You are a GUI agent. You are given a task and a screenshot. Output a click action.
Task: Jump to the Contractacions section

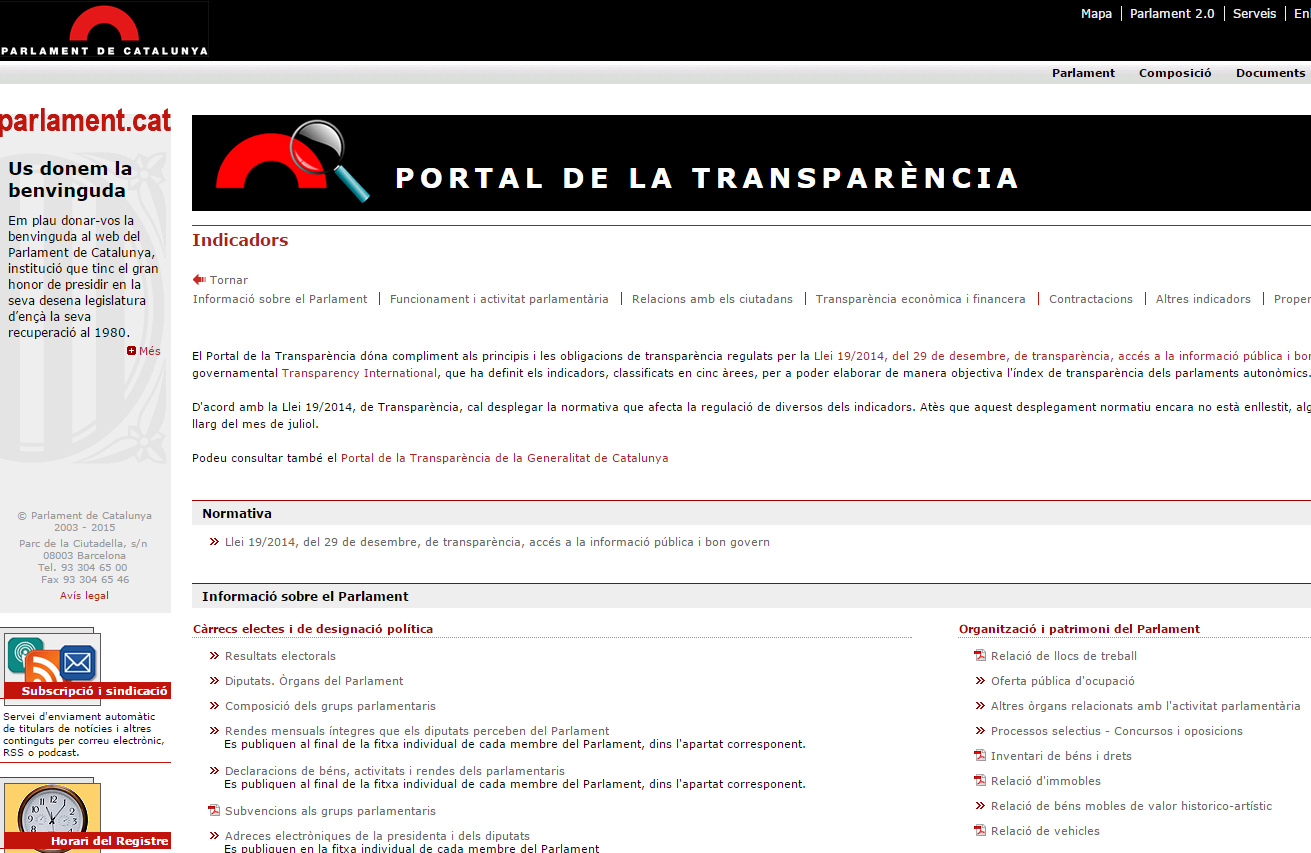(1091, 299)
